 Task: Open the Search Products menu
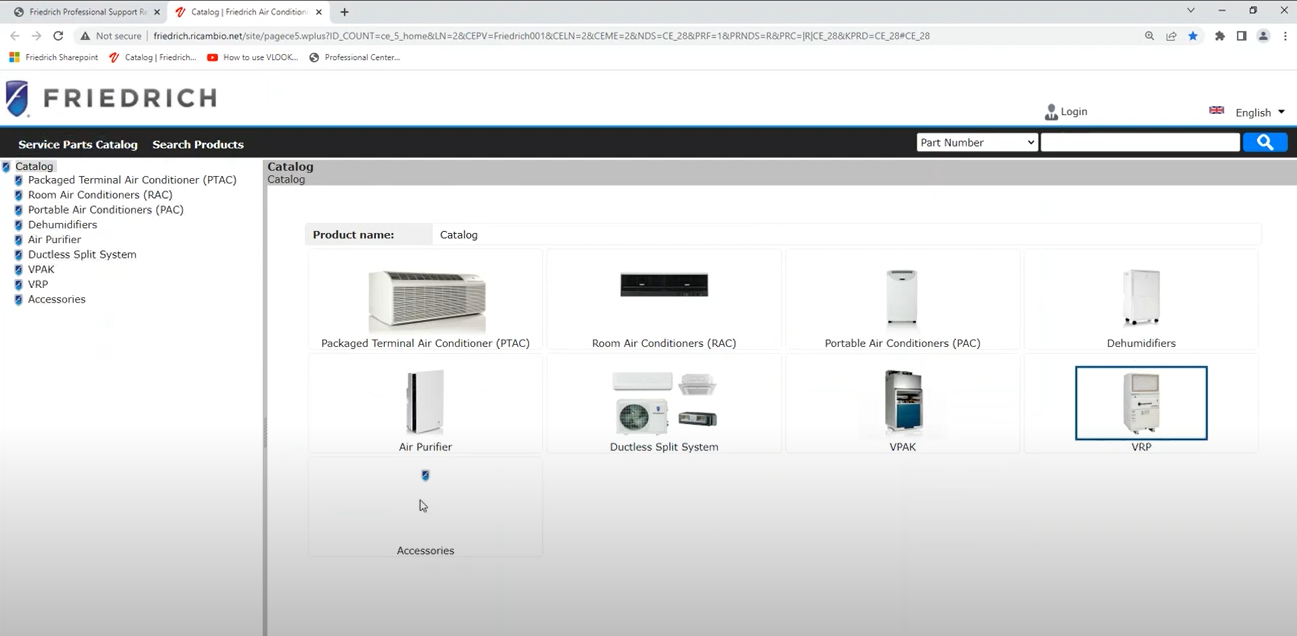point(198,144)
